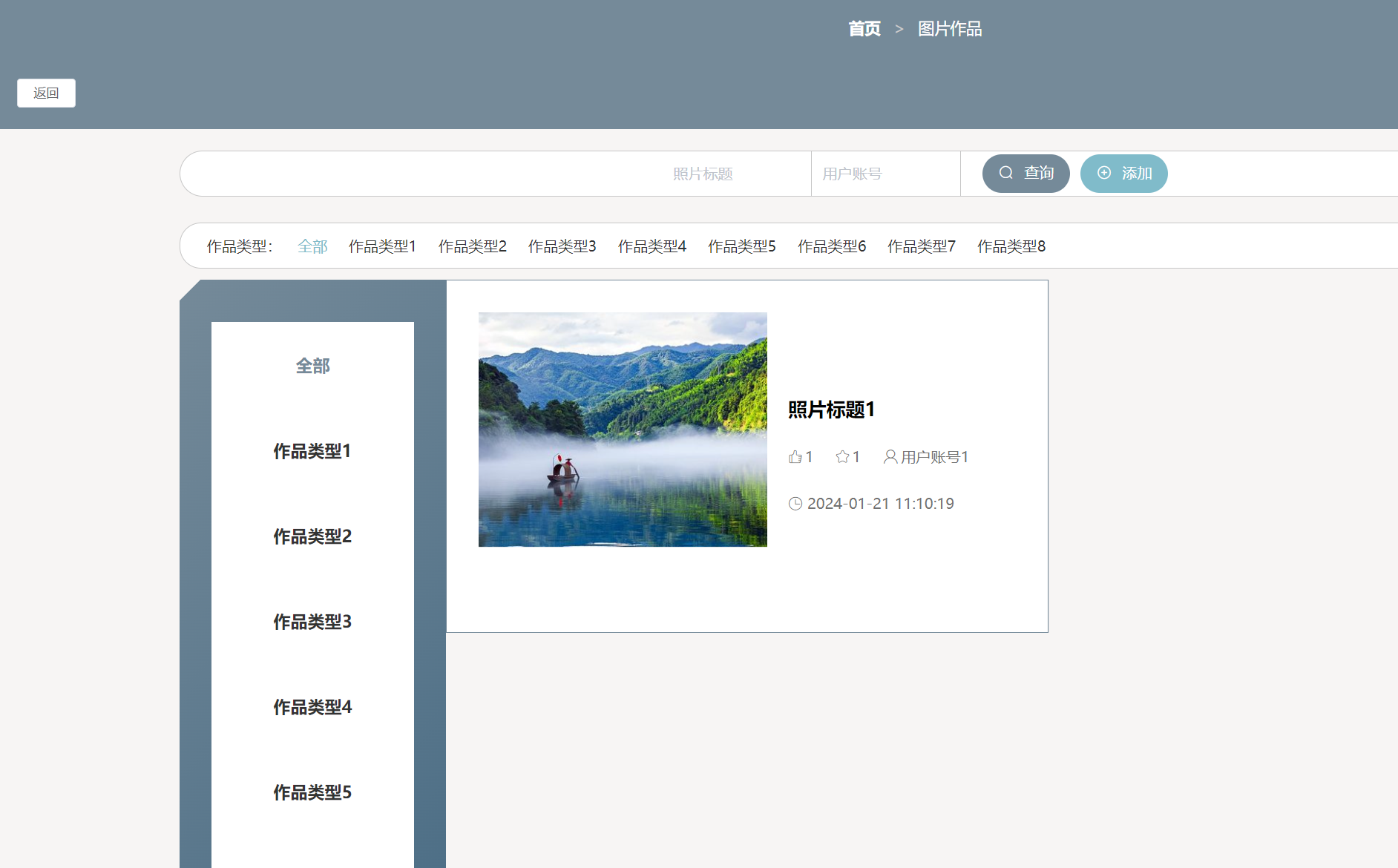This screenshot has width=1398, height=868.
Task: Click the user icon beside 用户账号1
Action: [890, 456]
